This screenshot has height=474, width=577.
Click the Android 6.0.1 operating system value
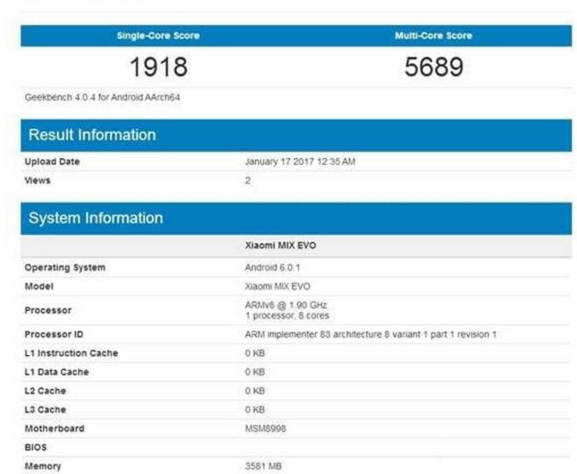272,268
